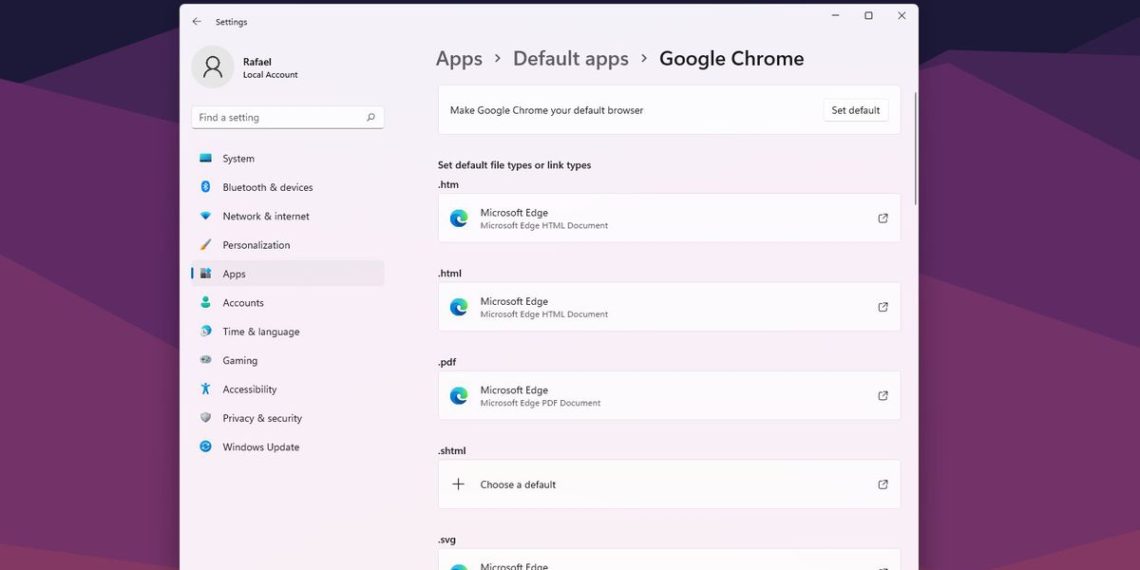Open Network & internet settings

287,216
